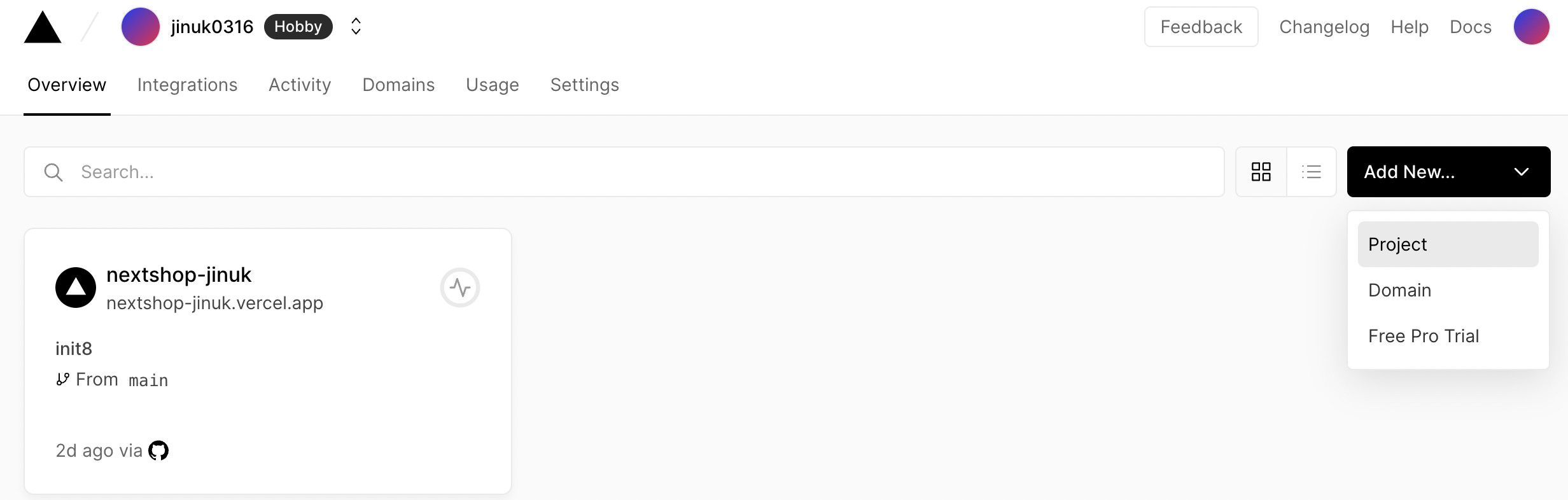Select Project from Add New menu
Viewport: 1568px width, 500px height.
coord(1448,244)
